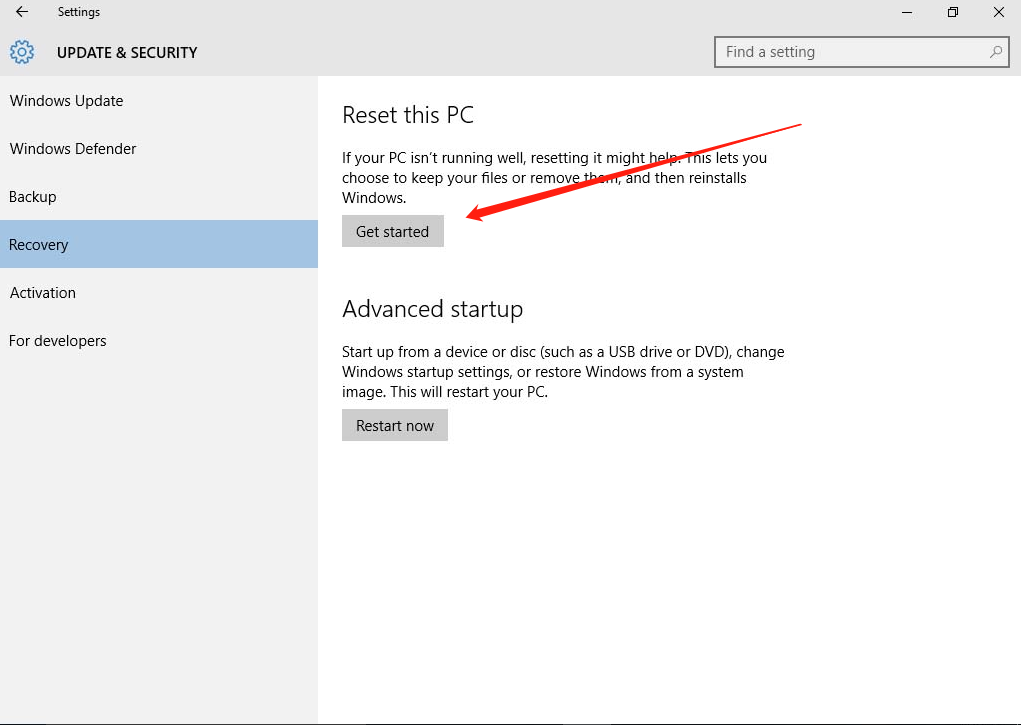The image size is (1021, 725).
Task: Close the Settings window
Action: click(998, 12)
